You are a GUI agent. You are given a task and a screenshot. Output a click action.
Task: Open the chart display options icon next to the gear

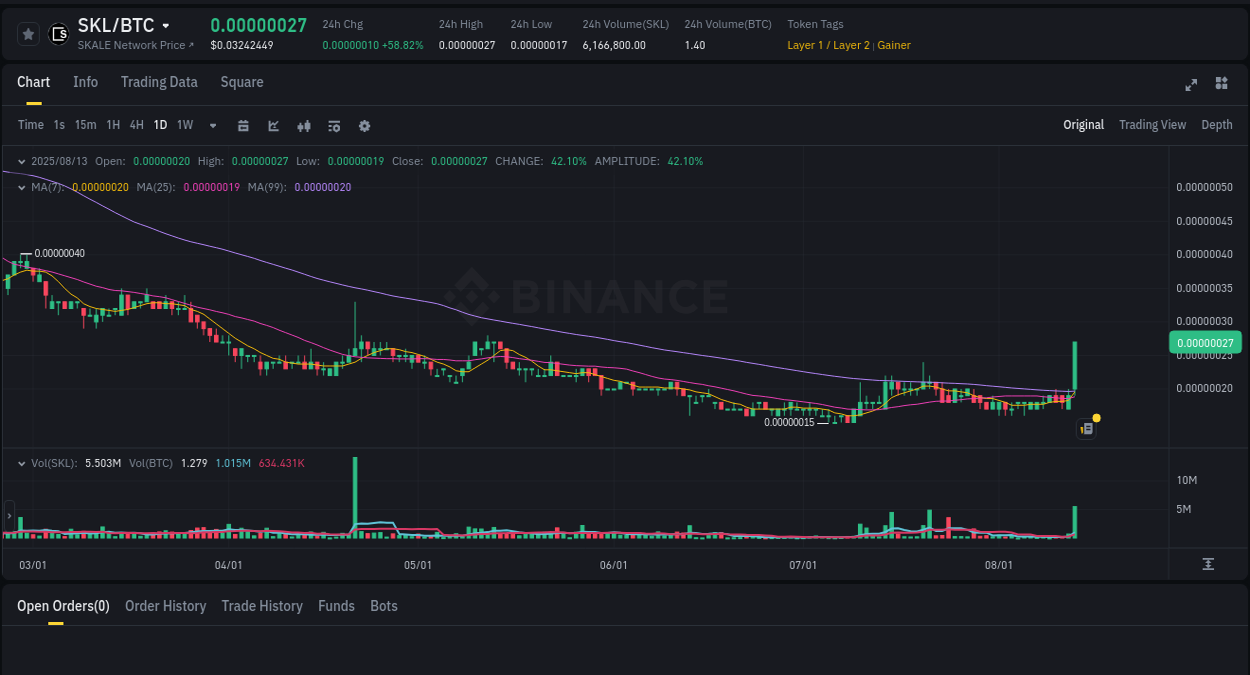point(334,126)
